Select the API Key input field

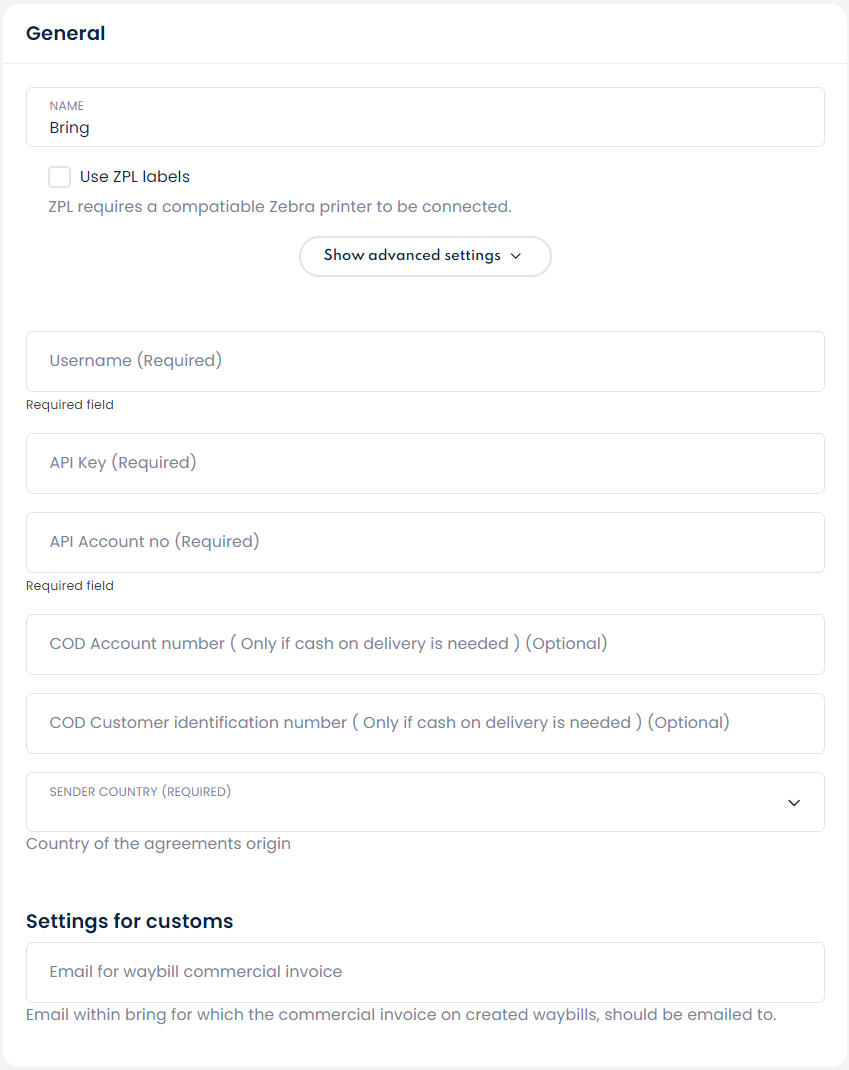tap(425, 463)
